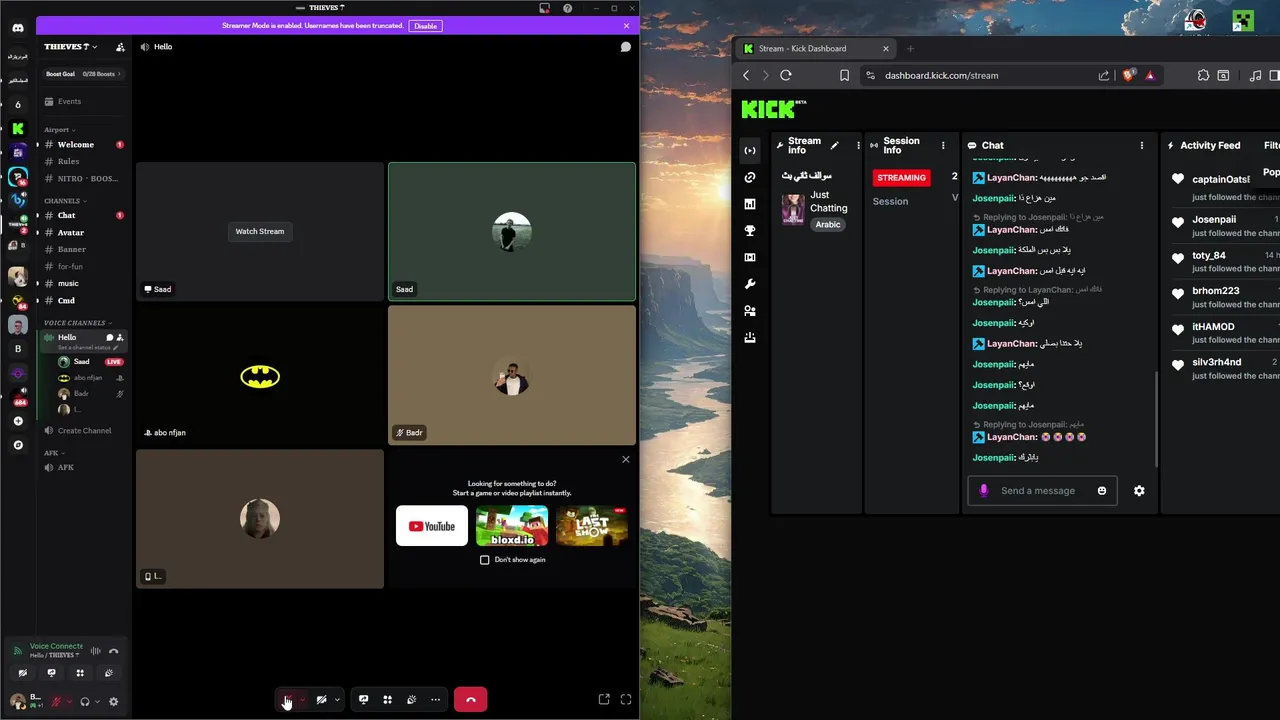Viewport: 1280px width, 720px height.
Task: Toggle deafen headphones in user panel
Action: click(85, 702)
